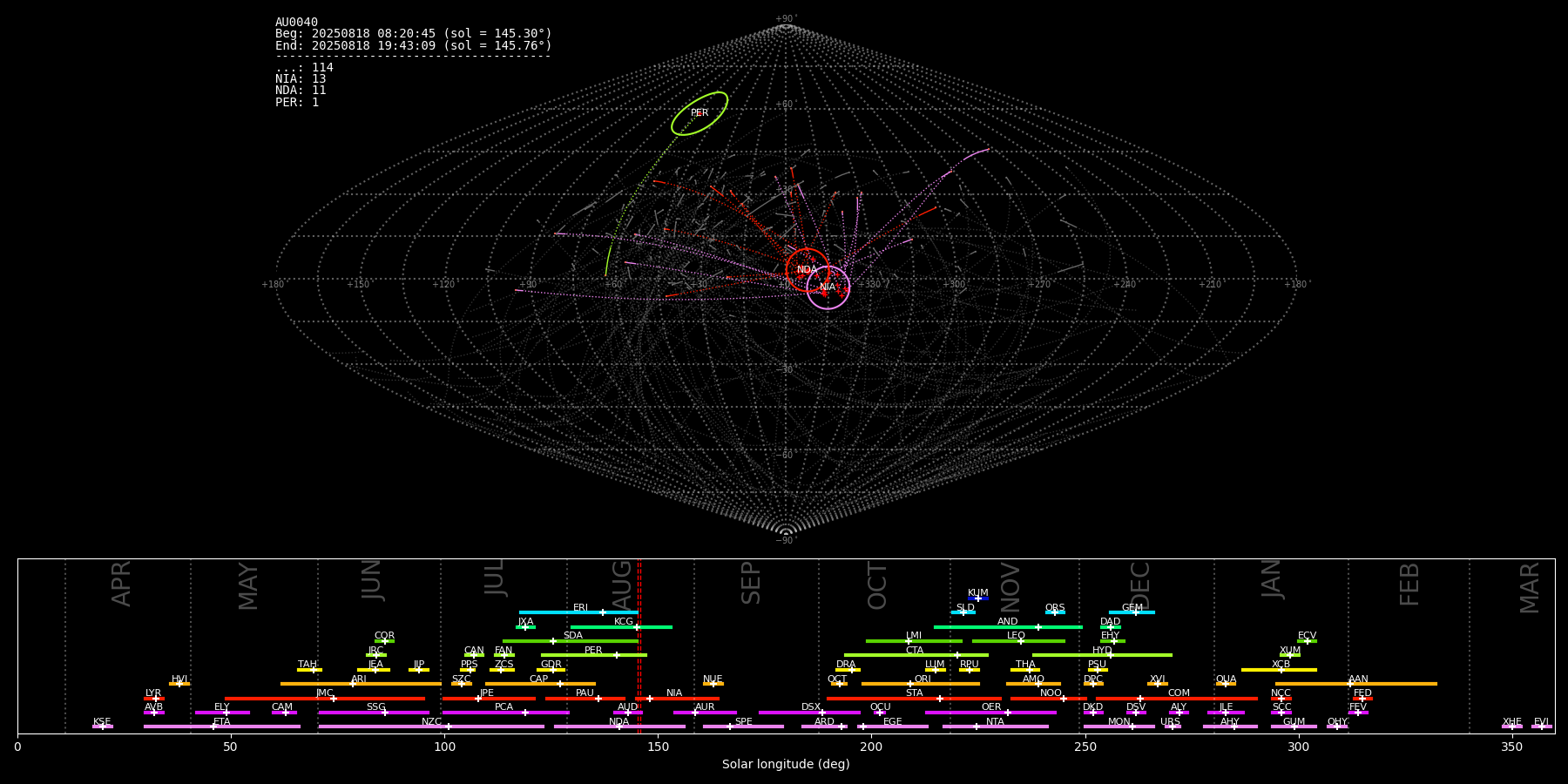
Task: Click the −90° label below the sky map
Action: 786,540
